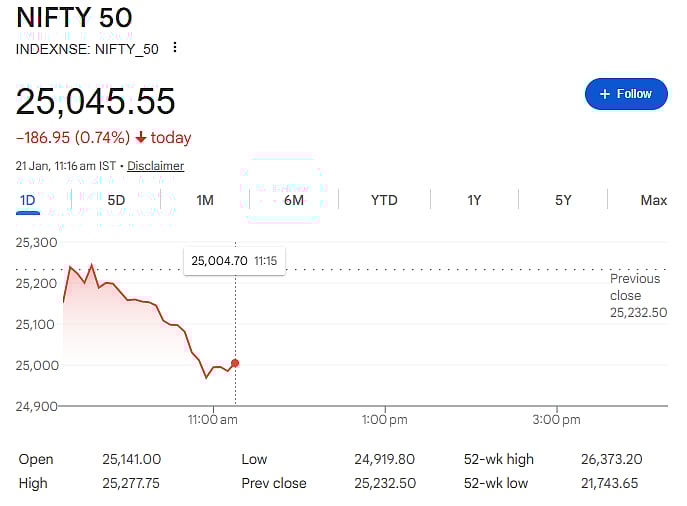
Task: Open the Disclaimer link
Action: [155, 166]
